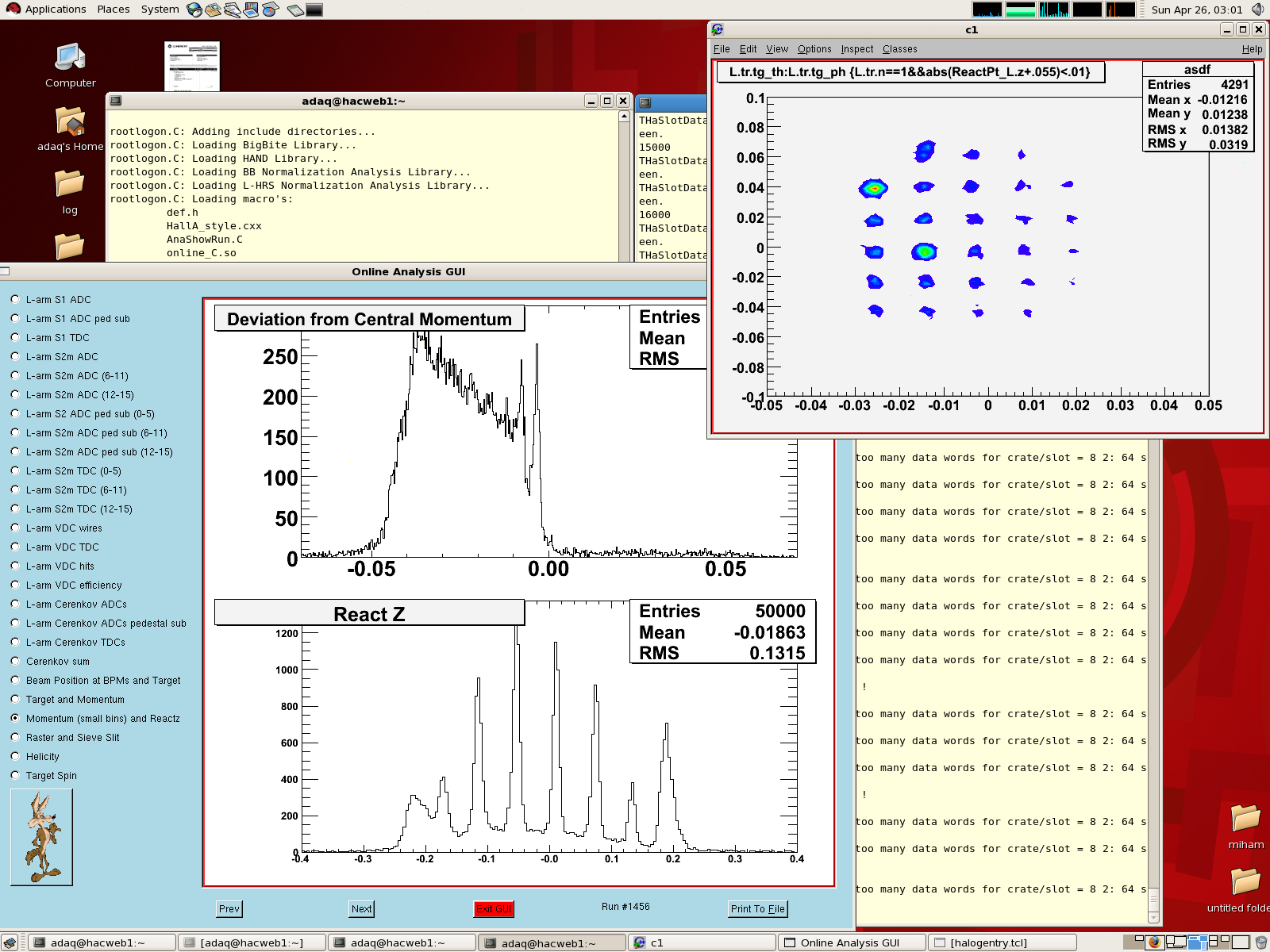The image size is (1270, 952).
Task: Click the c1 histogram title box
Action: [x=910, y=71]
